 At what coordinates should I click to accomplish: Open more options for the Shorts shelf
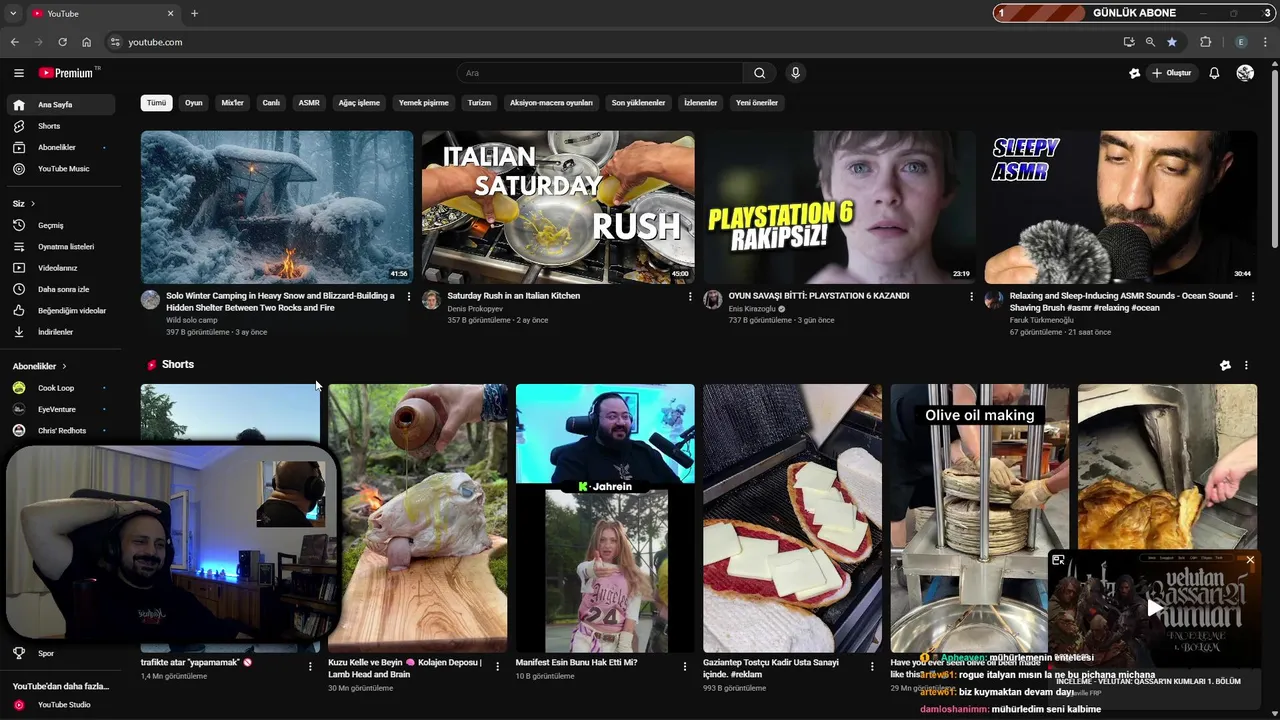click(1246, 365)
